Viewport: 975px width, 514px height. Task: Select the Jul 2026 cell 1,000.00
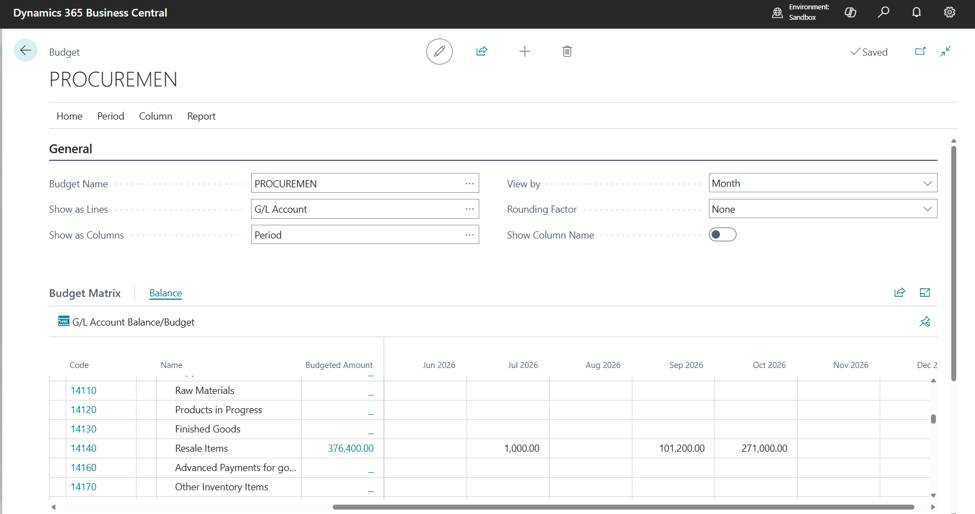[522, 448]
